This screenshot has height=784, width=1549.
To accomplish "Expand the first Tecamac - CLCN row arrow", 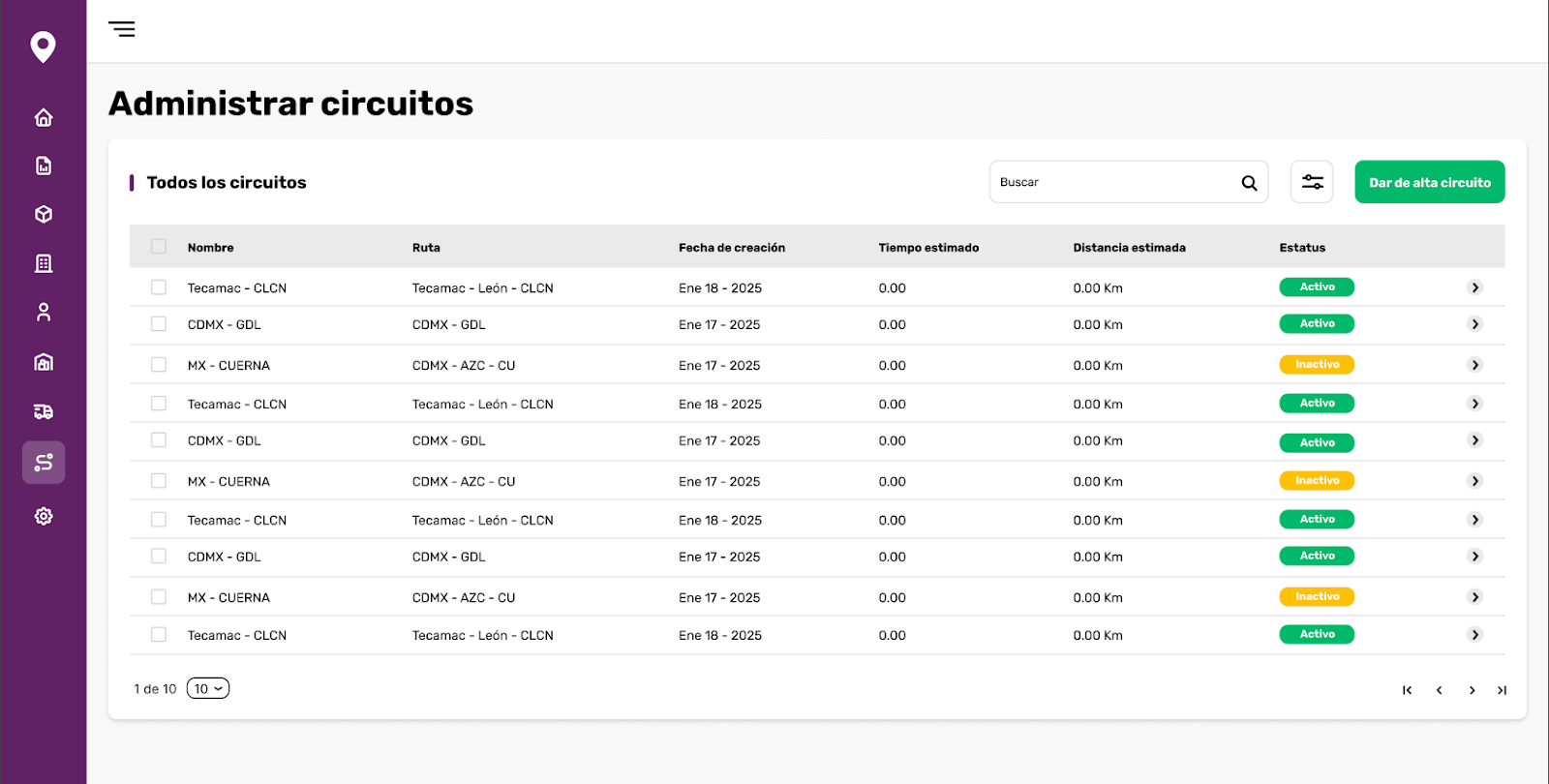I will click(x=1474, y=287).
